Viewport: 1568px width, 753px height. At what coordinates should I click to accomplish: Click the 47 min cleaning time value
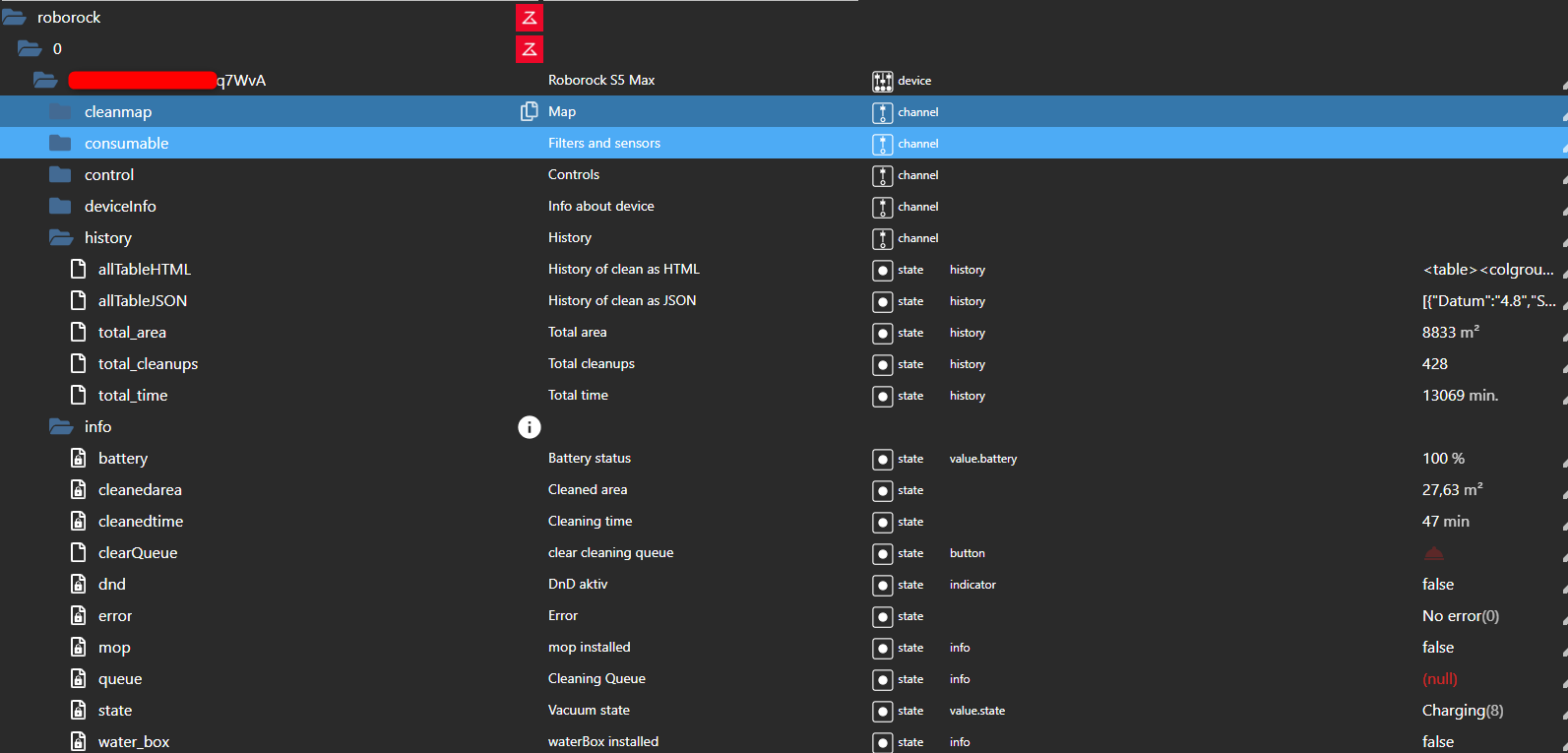(1446, 521)
